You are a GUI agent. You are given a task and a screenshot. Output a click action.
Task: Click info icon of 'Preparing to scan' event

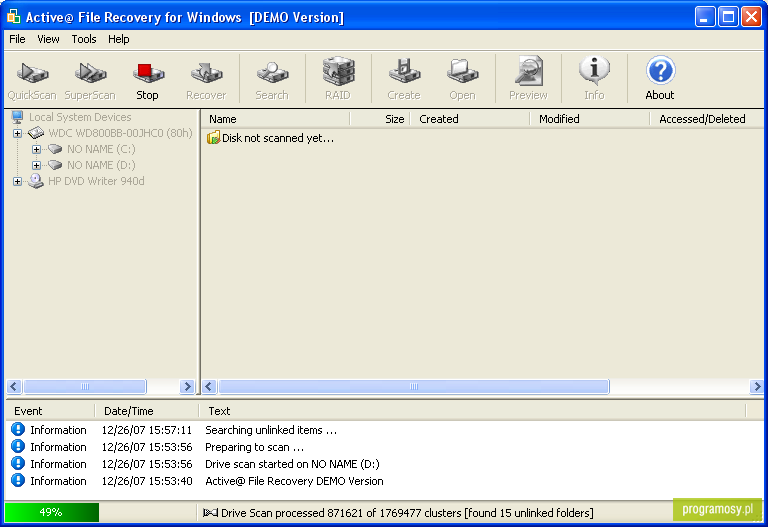pos(18,447)
